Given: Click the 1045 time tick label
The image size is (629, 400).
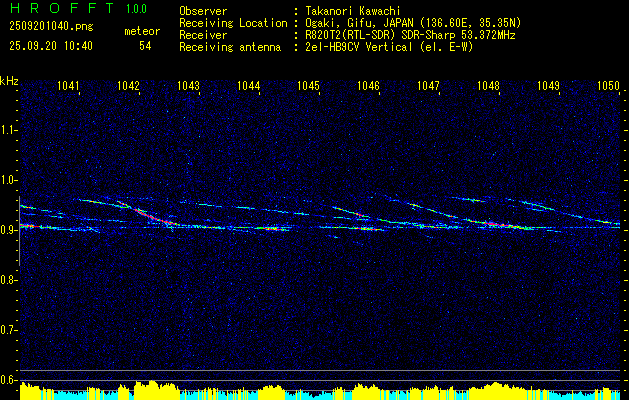Looking at the screenshot, I should tap(308, 87).
